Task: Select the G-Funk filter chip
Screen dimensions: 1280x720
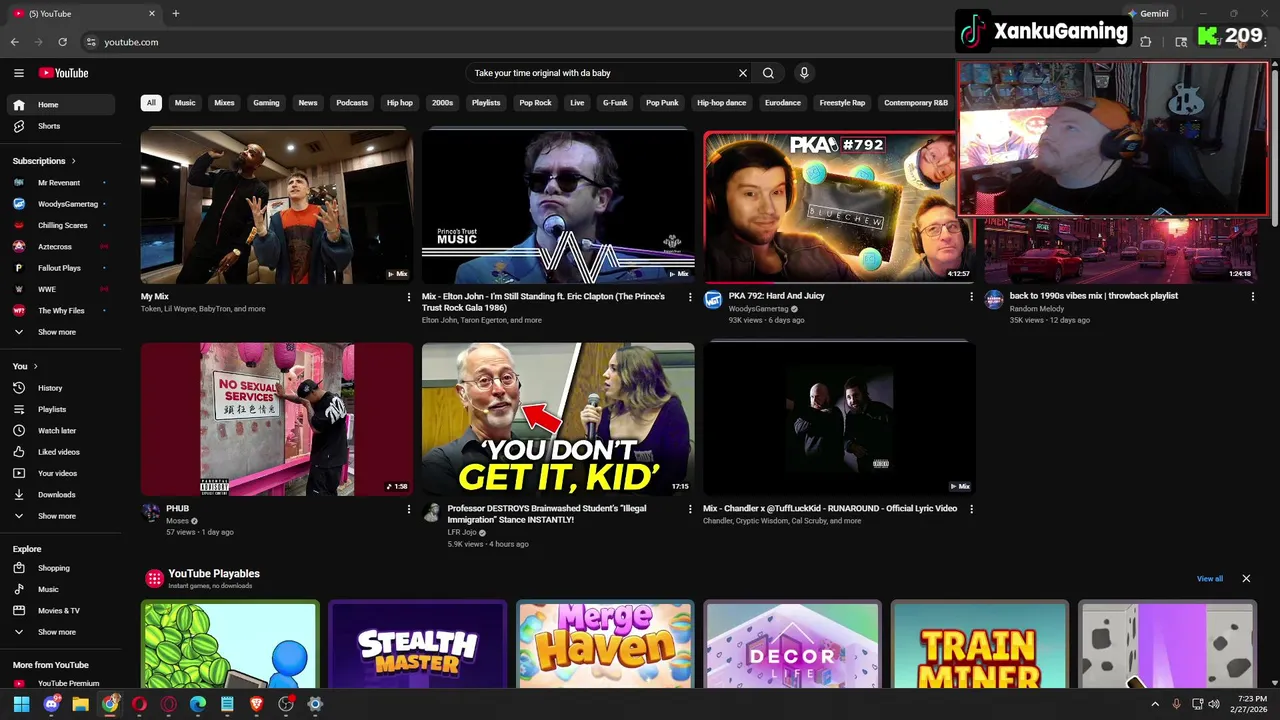Action: pos(615,103)
